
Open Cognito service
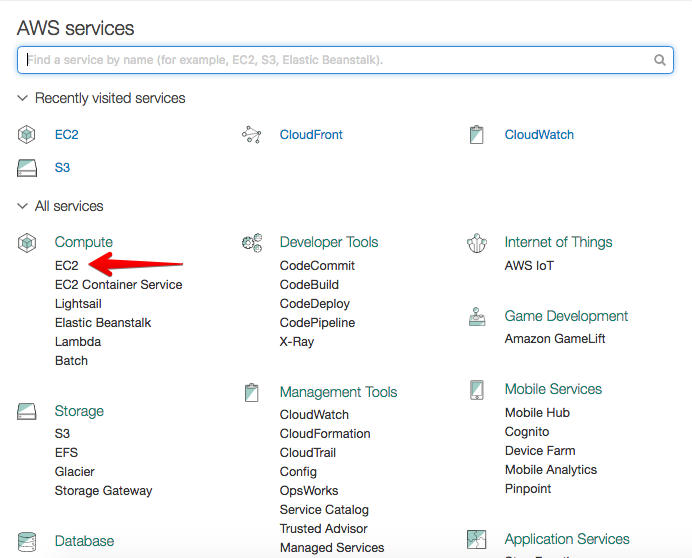[527, 431]
